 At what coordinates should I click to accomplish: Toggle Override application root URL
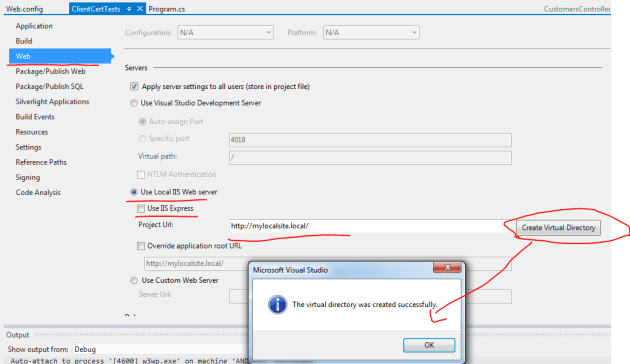click(x=141, y=246)
